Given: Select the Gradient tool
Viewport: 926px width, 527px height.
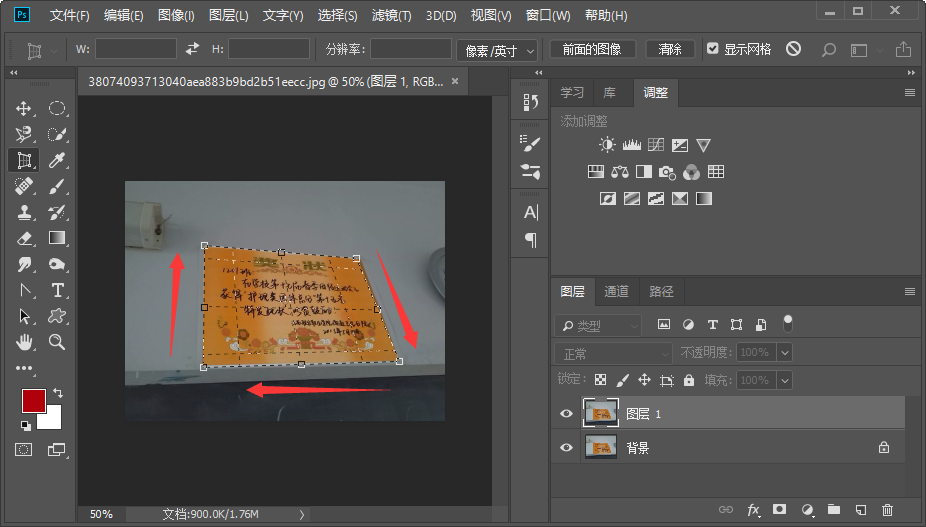Looking at the screenshot, I should click(x=57, y=238).
